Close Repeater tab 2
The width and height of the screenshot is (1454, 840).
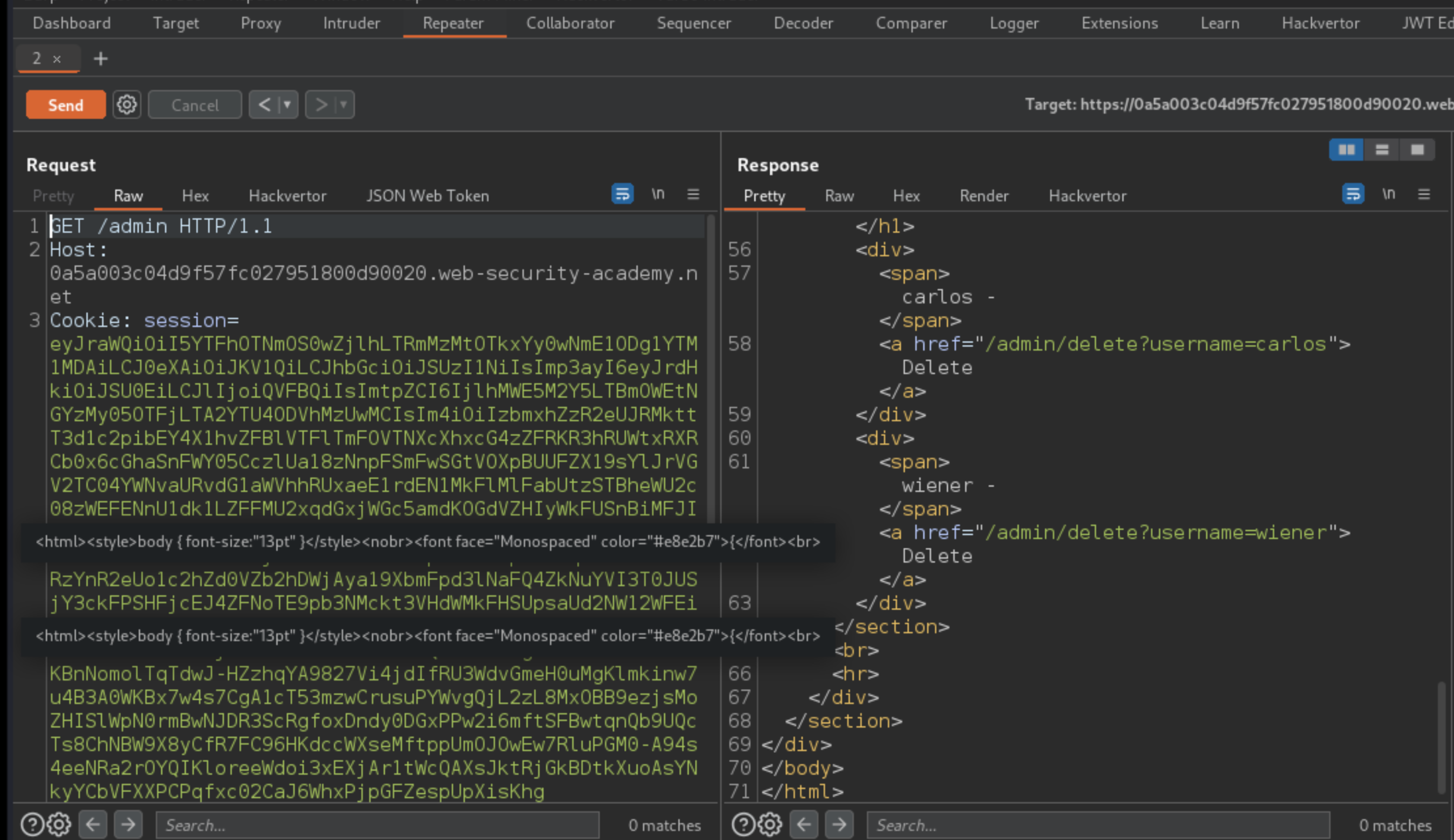pyautogui.click(x=57, y=59)
